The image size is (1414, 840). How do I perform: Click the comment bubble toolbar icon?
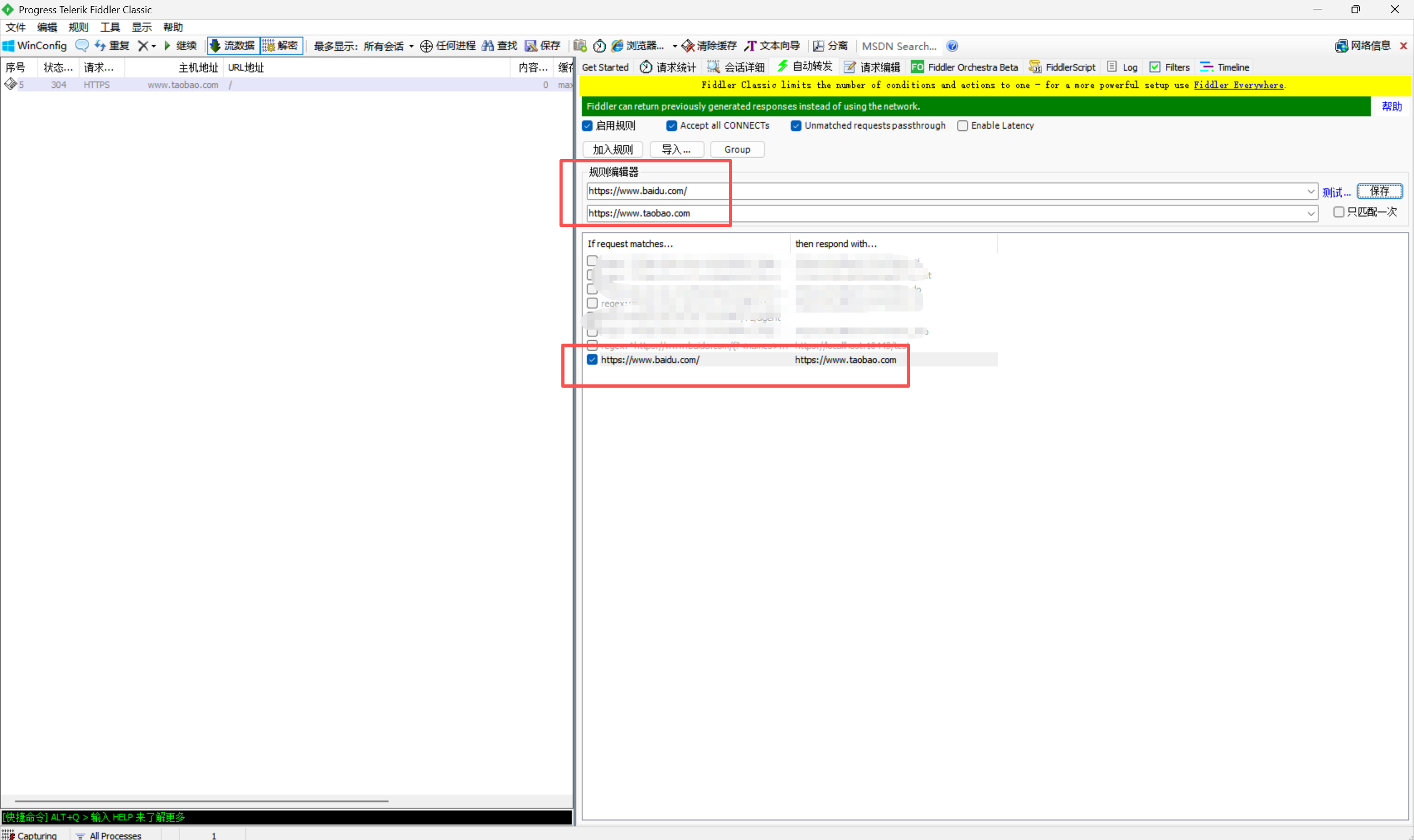click(x=82, y=45)
